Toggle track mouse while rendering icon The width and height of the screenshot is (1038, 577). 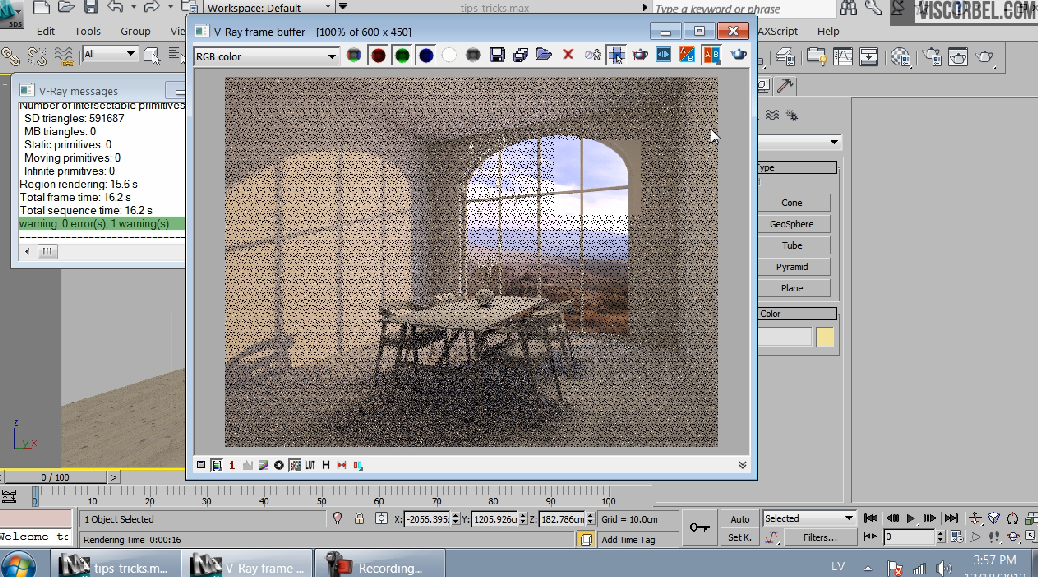(616, 56)
